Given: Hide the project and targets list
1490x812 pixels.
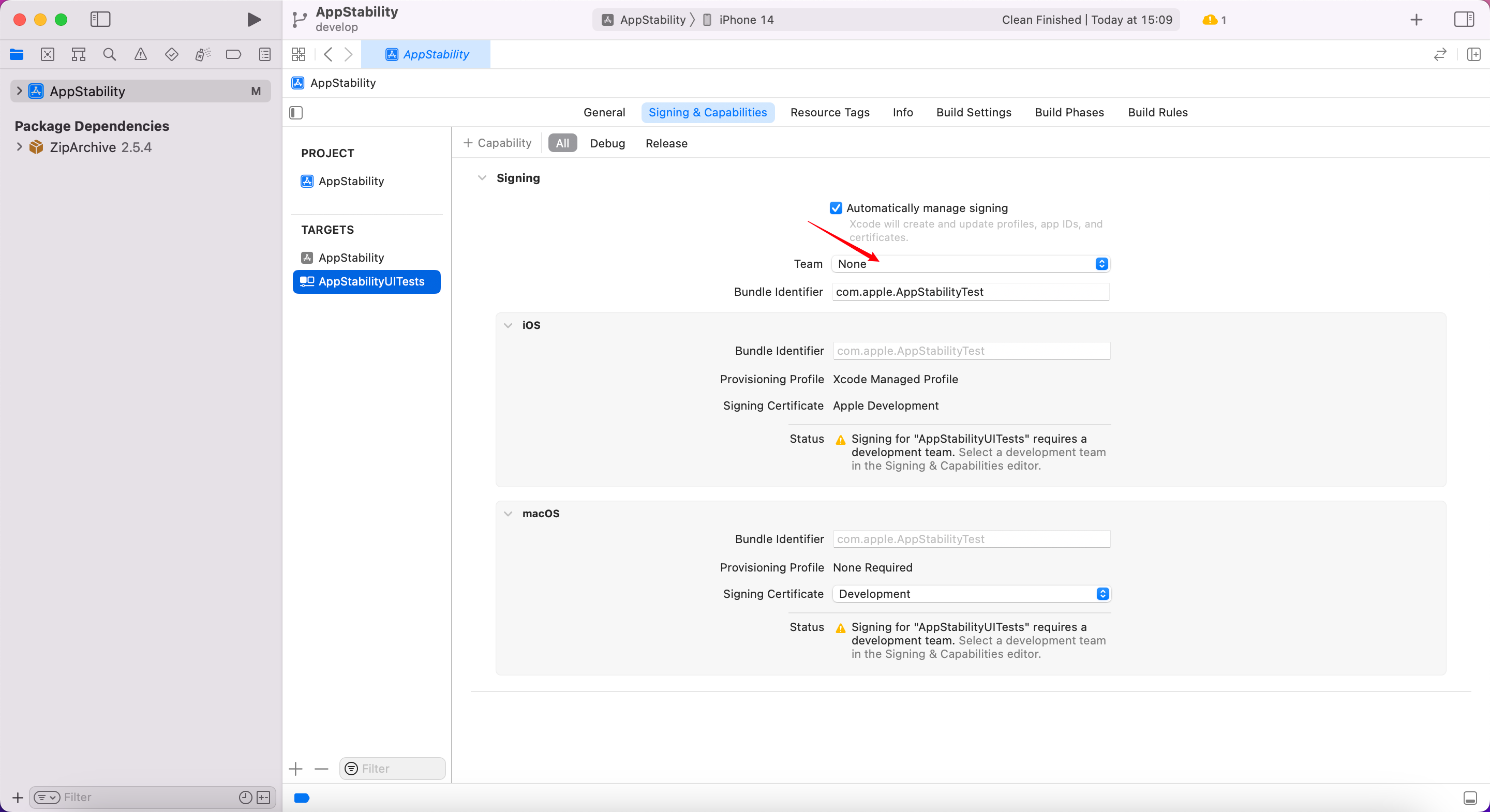Looking at the screenshot, I should click(x=296, y=112).
